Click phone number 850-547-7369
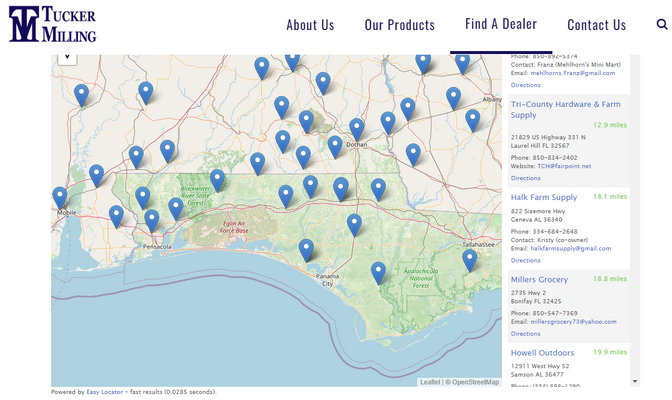This screenshot has height=400, width=672. pos(555,313)
